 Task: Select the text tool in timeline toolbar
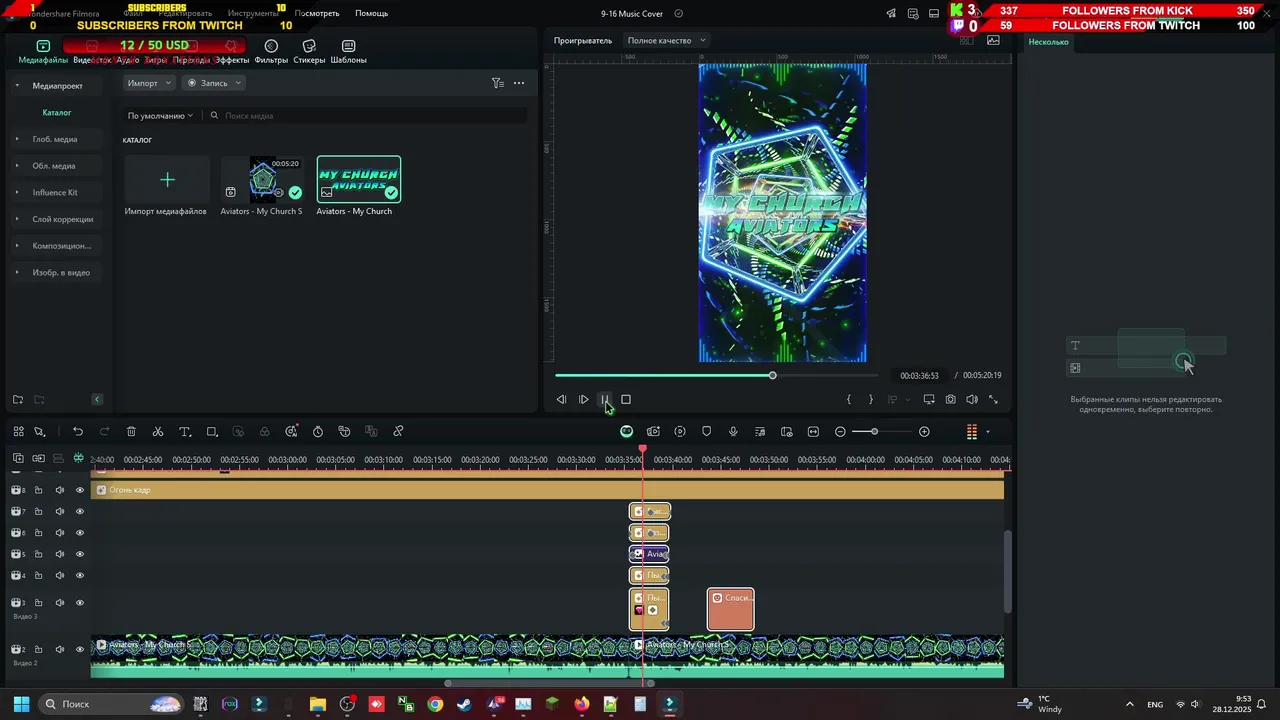coord(185,432)
